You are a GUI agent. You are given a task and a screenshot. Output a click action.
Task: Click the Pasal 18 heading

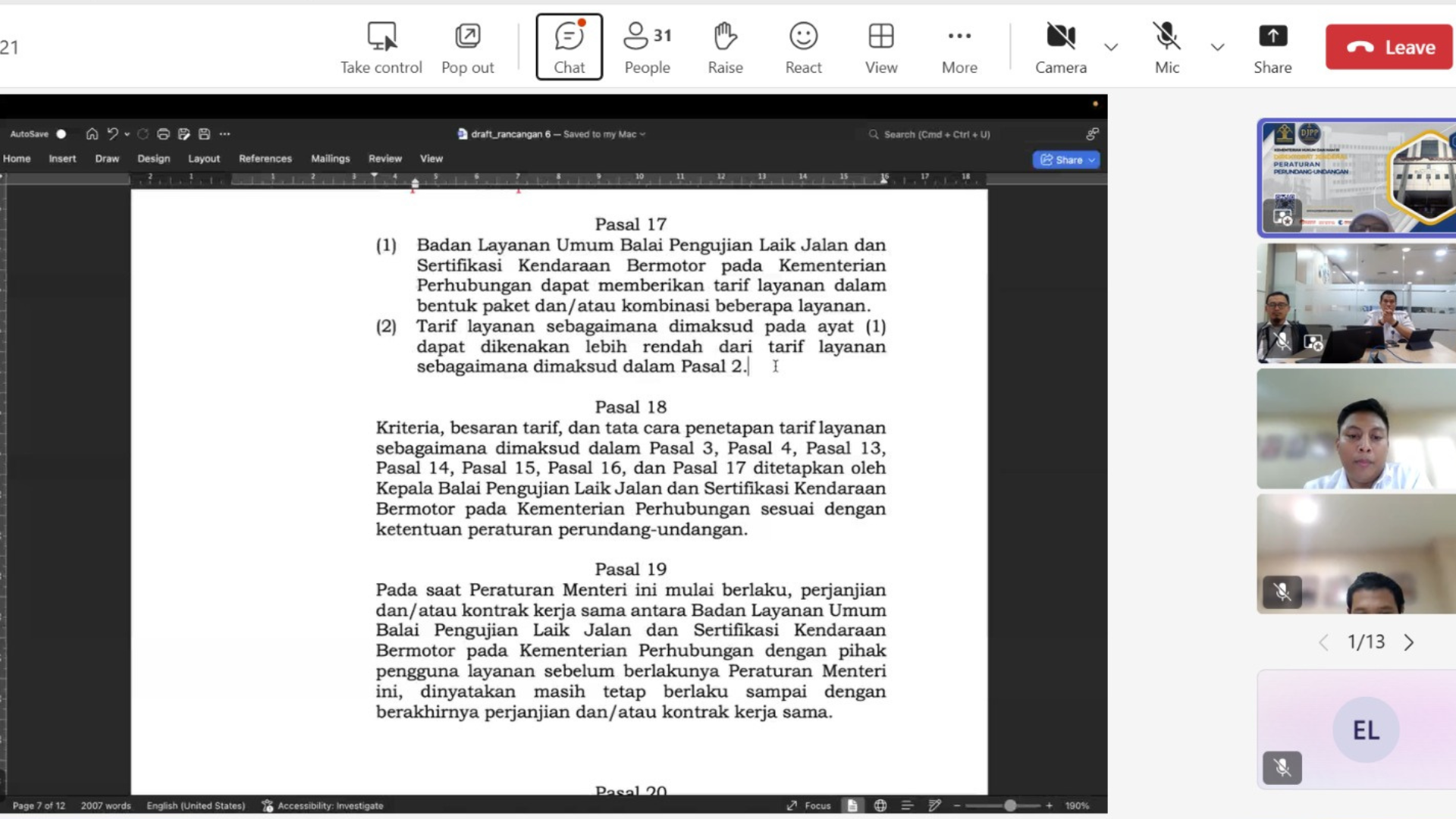630,407
